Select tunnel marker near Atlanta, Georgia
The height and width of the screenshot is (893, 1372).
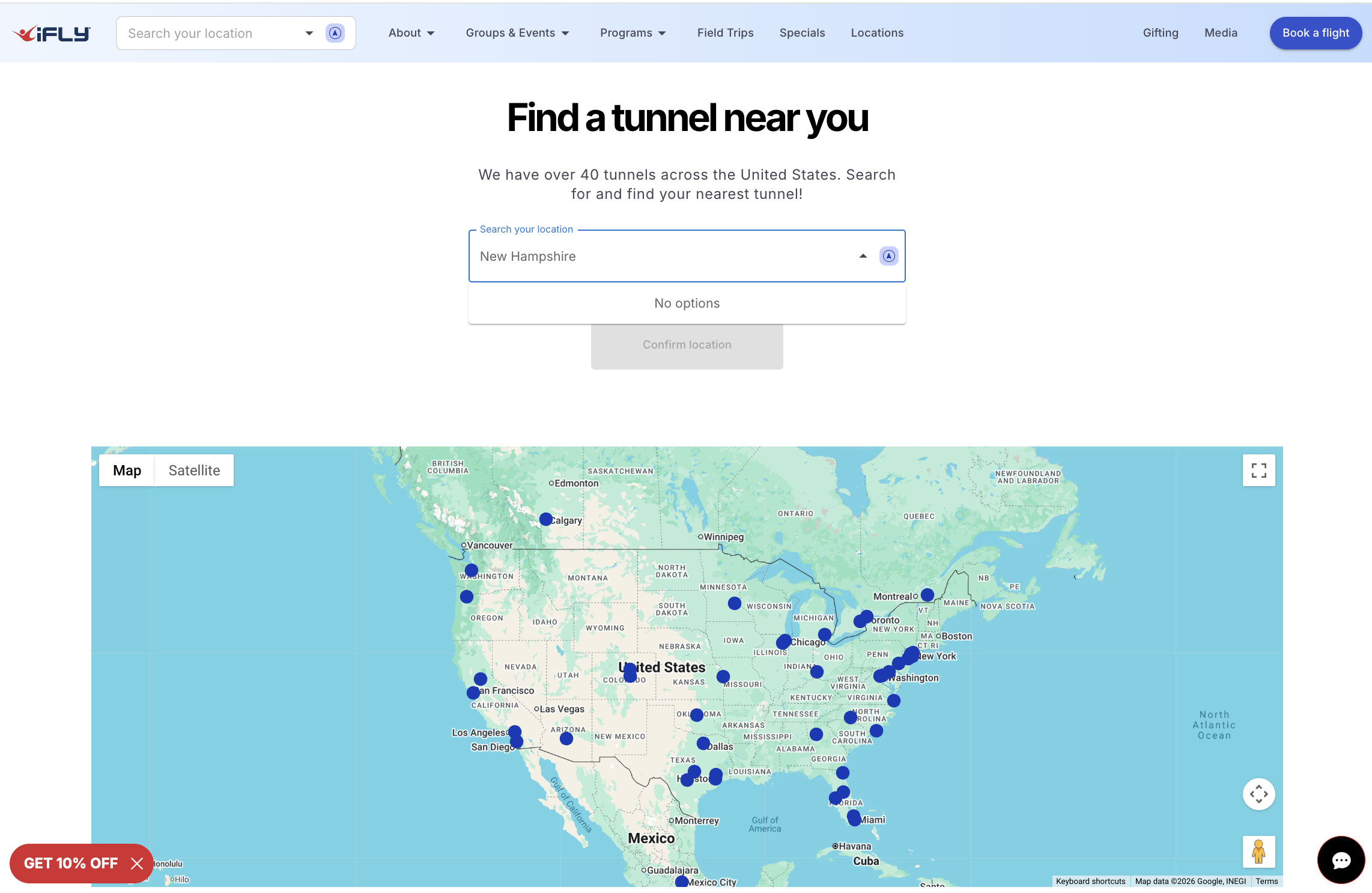[816, 734]
